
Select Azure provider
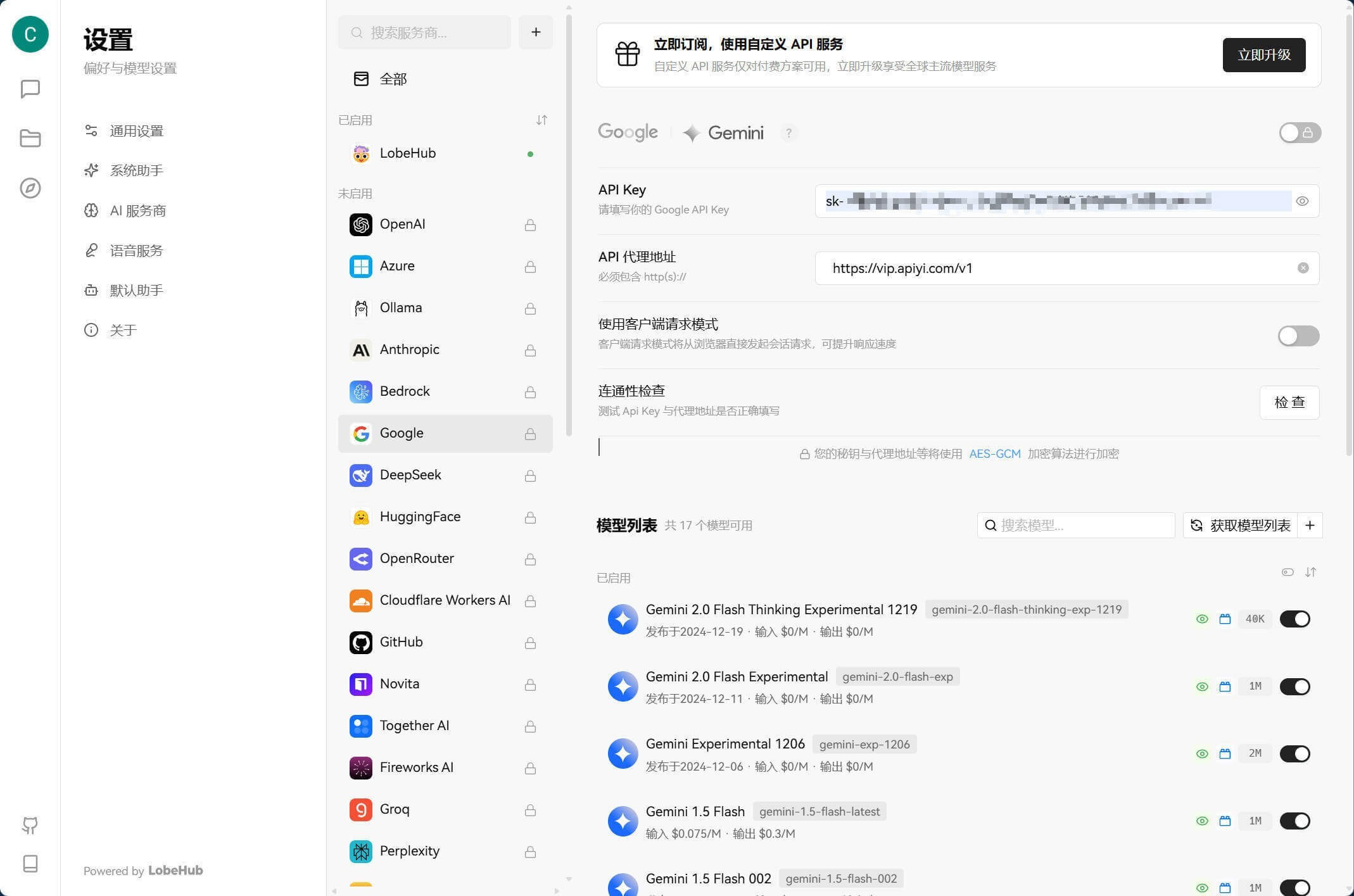445,267
